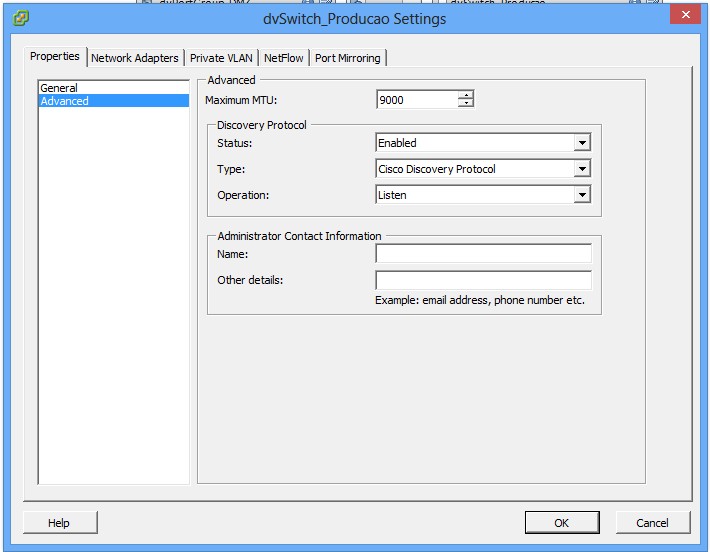Click the vSphere icon in title bar

pos(20,18)
